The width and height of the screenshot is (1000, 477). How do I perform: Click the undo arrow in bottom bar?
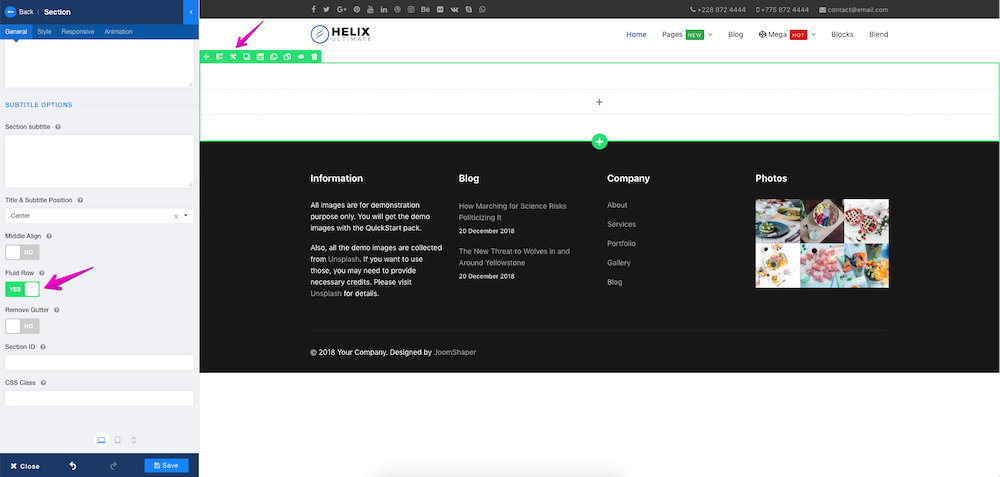pos(73,466)
